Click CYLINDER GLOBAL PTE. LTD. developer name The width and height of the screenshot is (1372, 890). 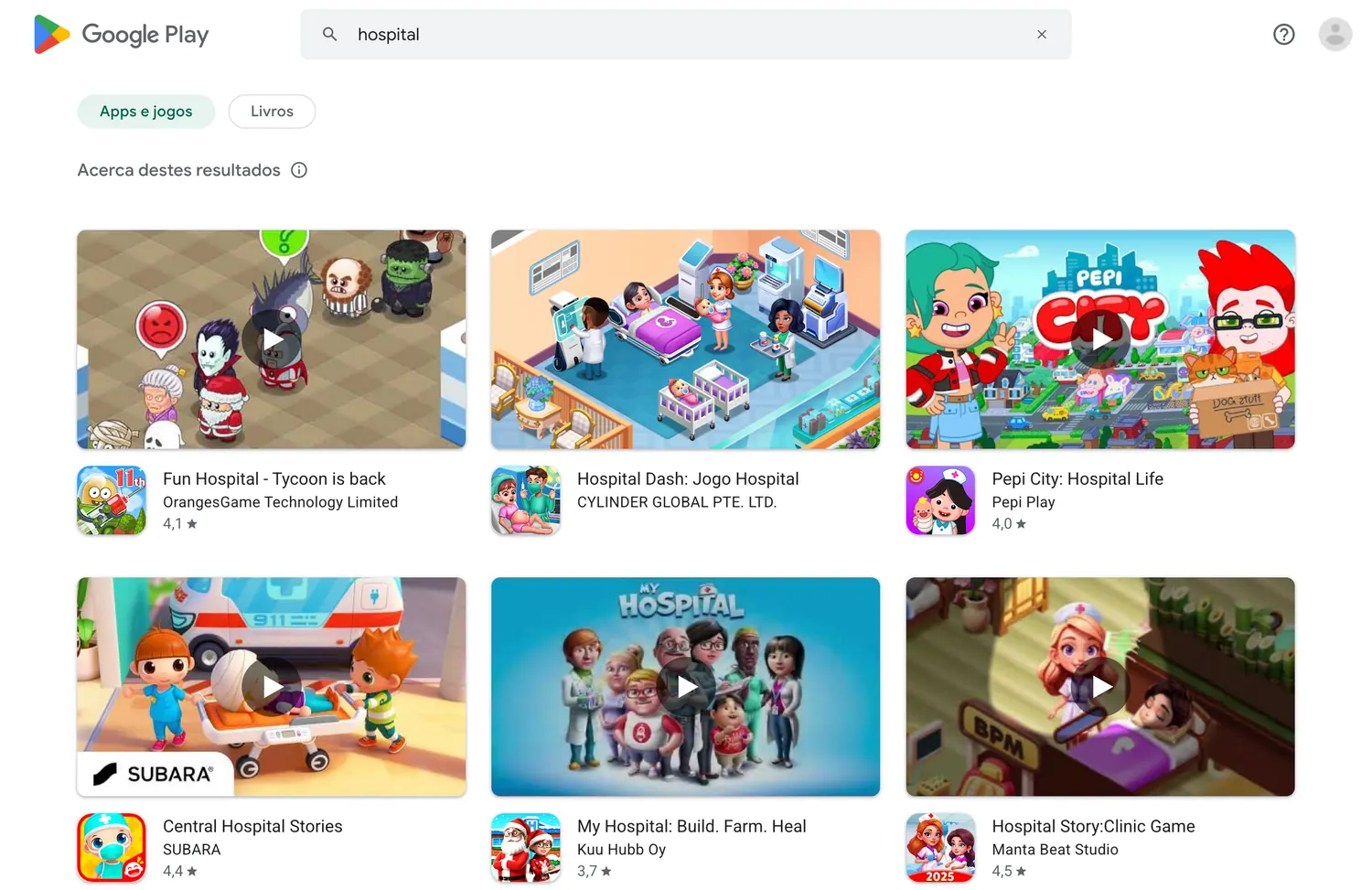(x=677, y=502)
